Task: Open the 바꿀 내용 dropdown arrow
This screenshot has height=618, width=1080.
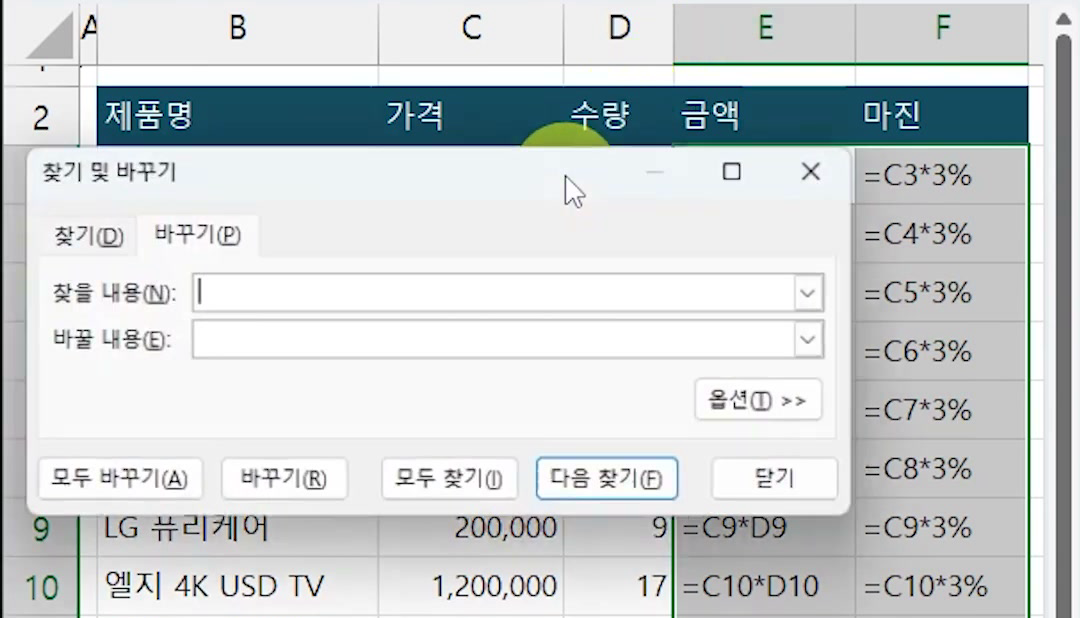Action: (x=808, y=340)
